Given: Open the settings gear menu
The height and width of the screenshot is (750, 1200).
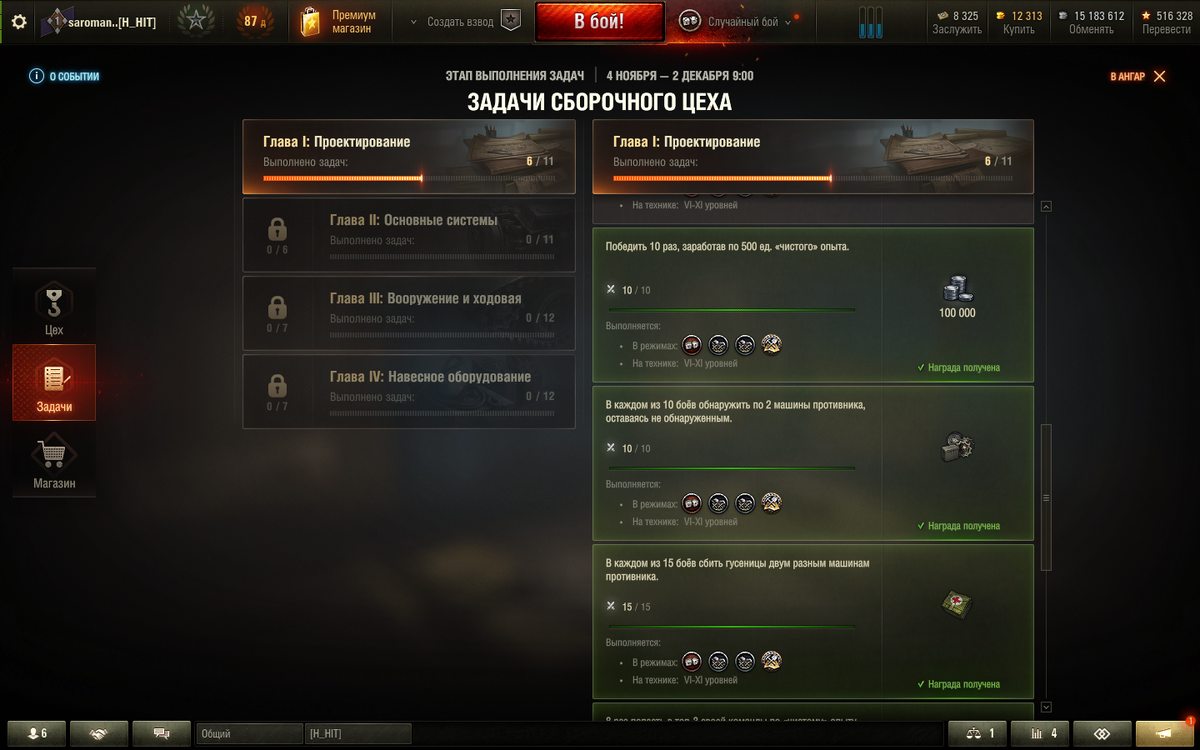Looking at the screenshot, I should point(18,21).
